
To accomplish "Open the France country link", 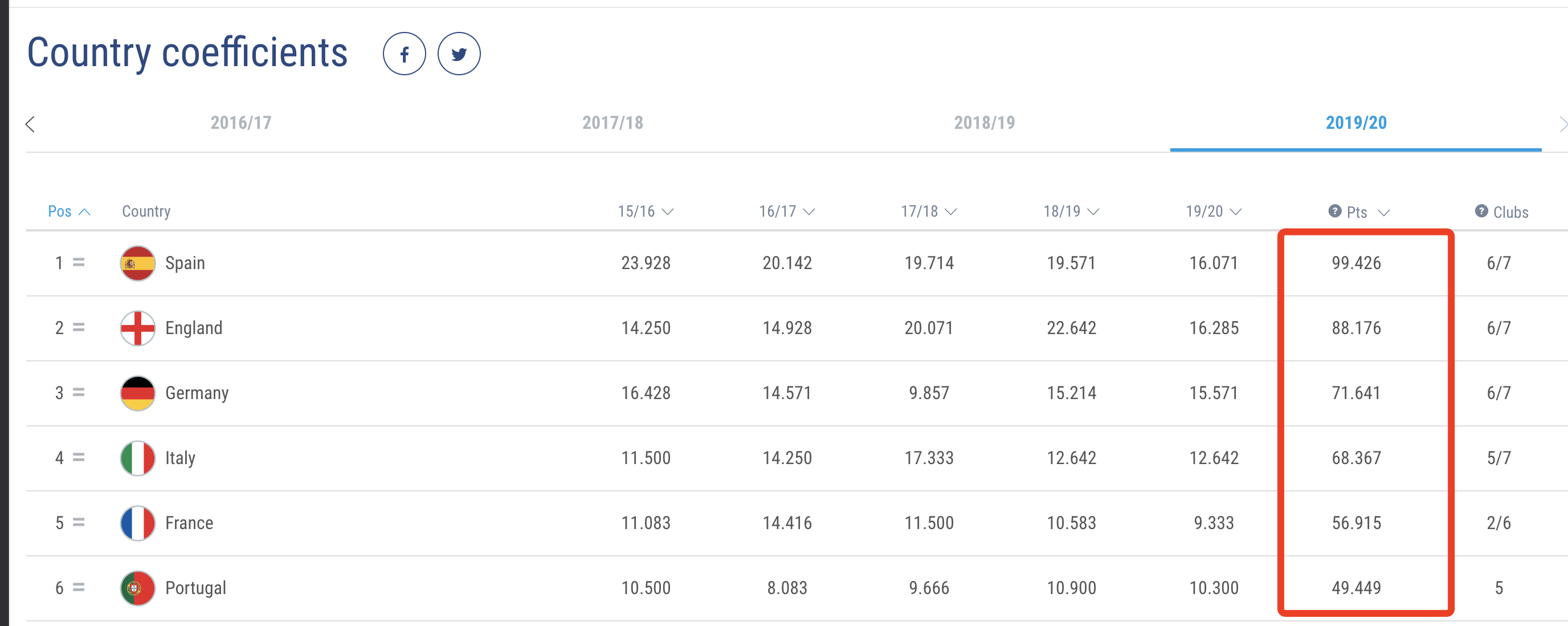I will [189, 523].
